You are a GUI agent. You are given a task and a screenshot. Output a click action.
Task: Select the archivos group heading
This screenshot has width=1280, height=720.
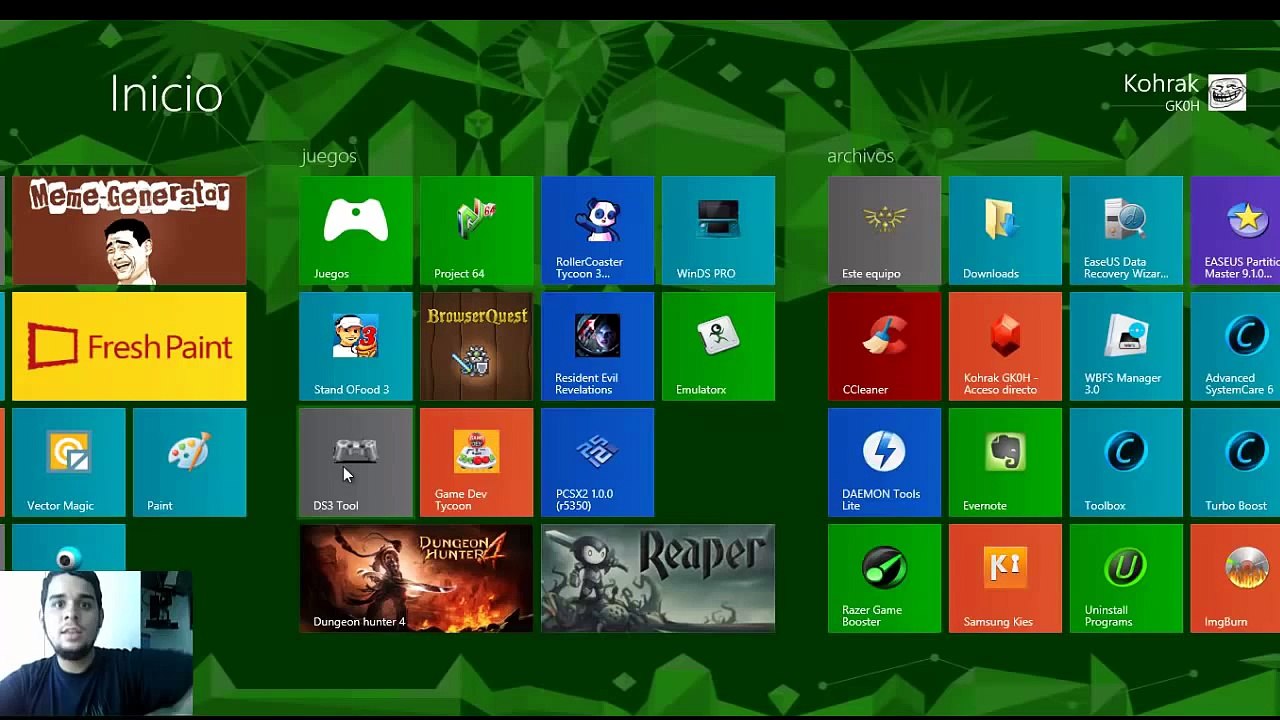coord(860,156)
